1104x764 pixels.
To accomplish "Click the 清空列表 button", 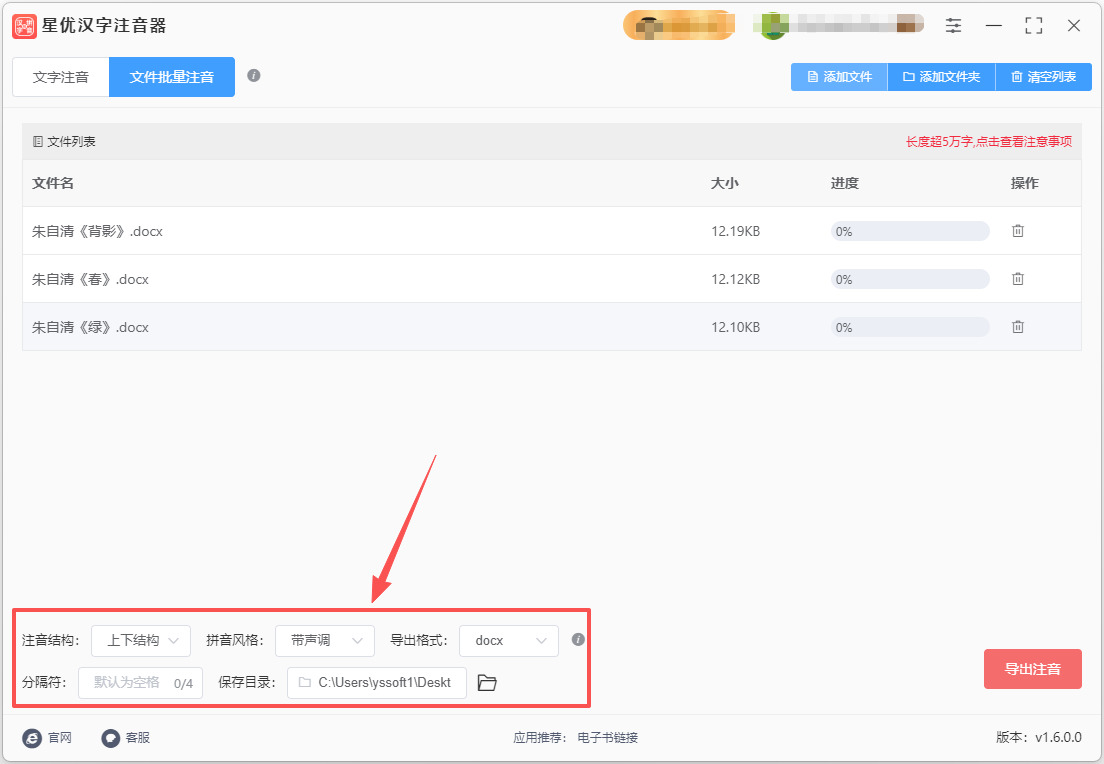I will tap(1043, 77).
